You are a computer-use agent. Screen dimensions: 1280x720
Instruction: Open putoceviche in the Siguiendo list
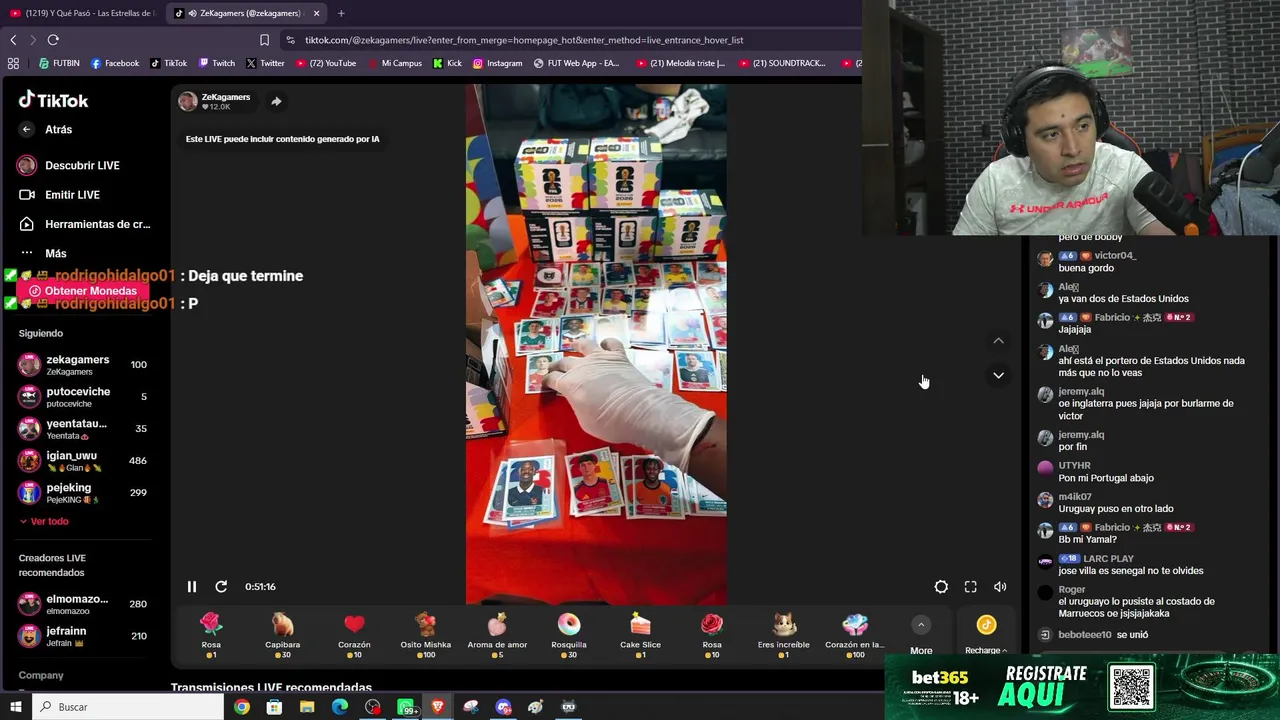(x=82, y=397)
